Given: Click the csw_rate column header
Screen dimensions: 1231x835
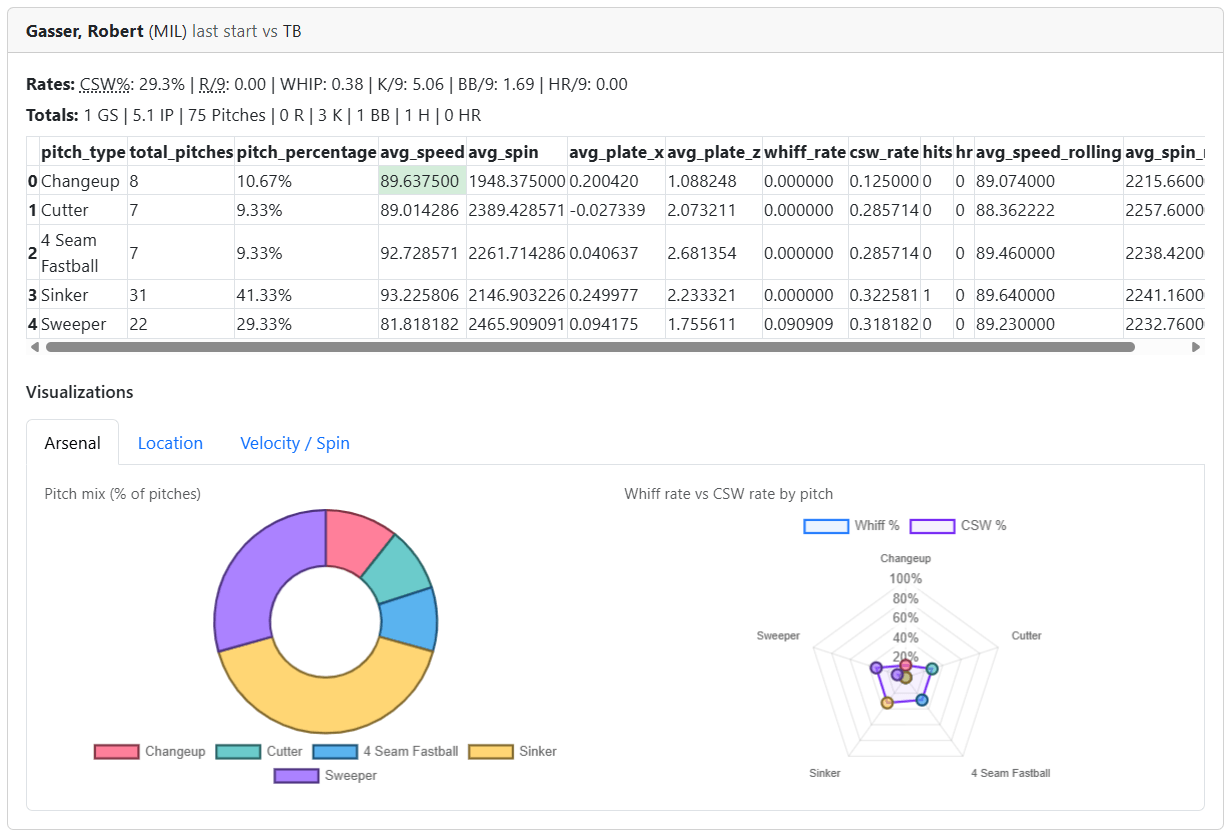Looking at the screenshot, I should pyautogui.click(x=884, y=152).
